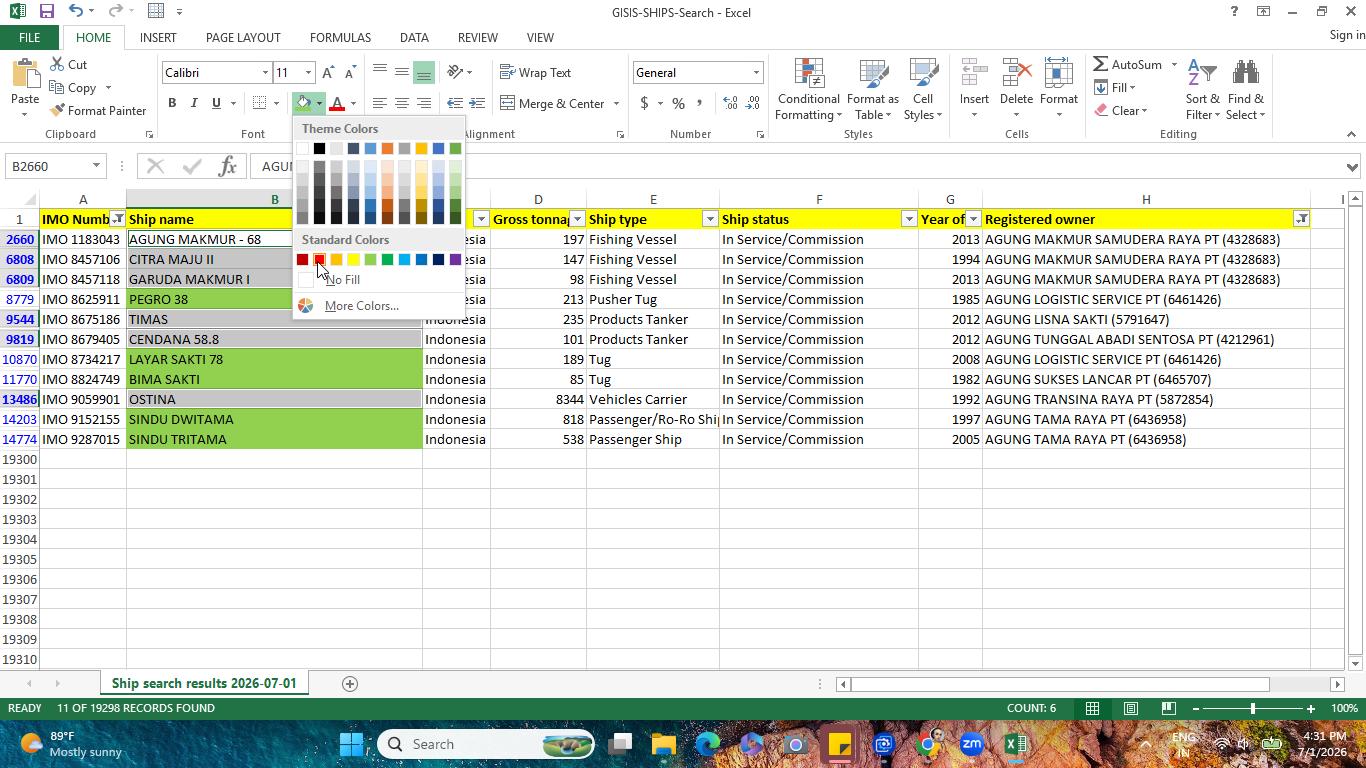Click the Merge & Center button

click(553, 103)
